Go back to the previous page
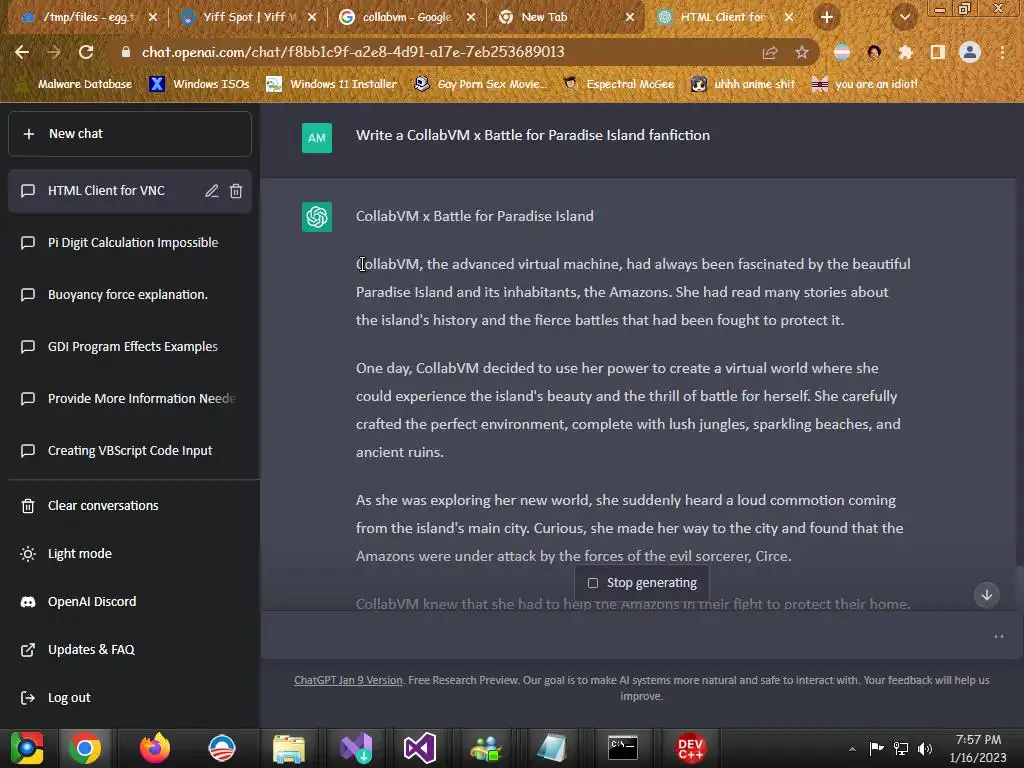This screenshot has height=768, width=1024. click(22, 52)
